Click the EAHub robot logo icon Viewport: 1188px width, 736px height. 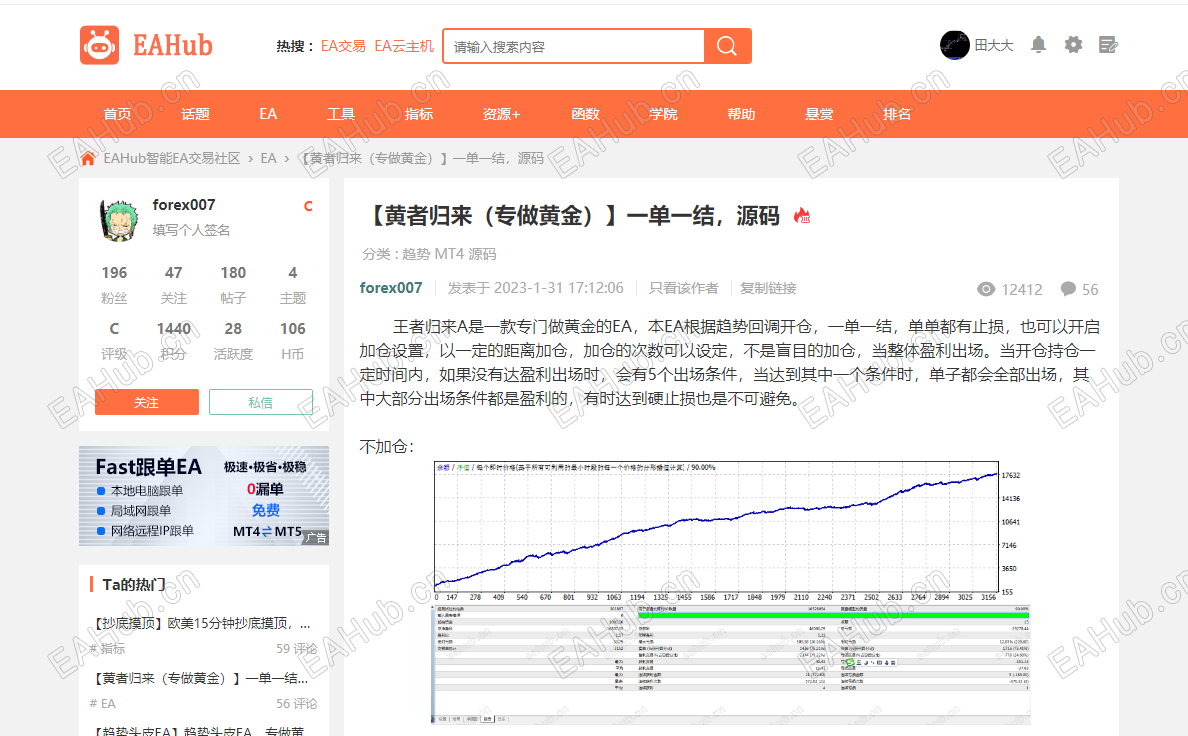pyautogui.click(x=99, y=45)
